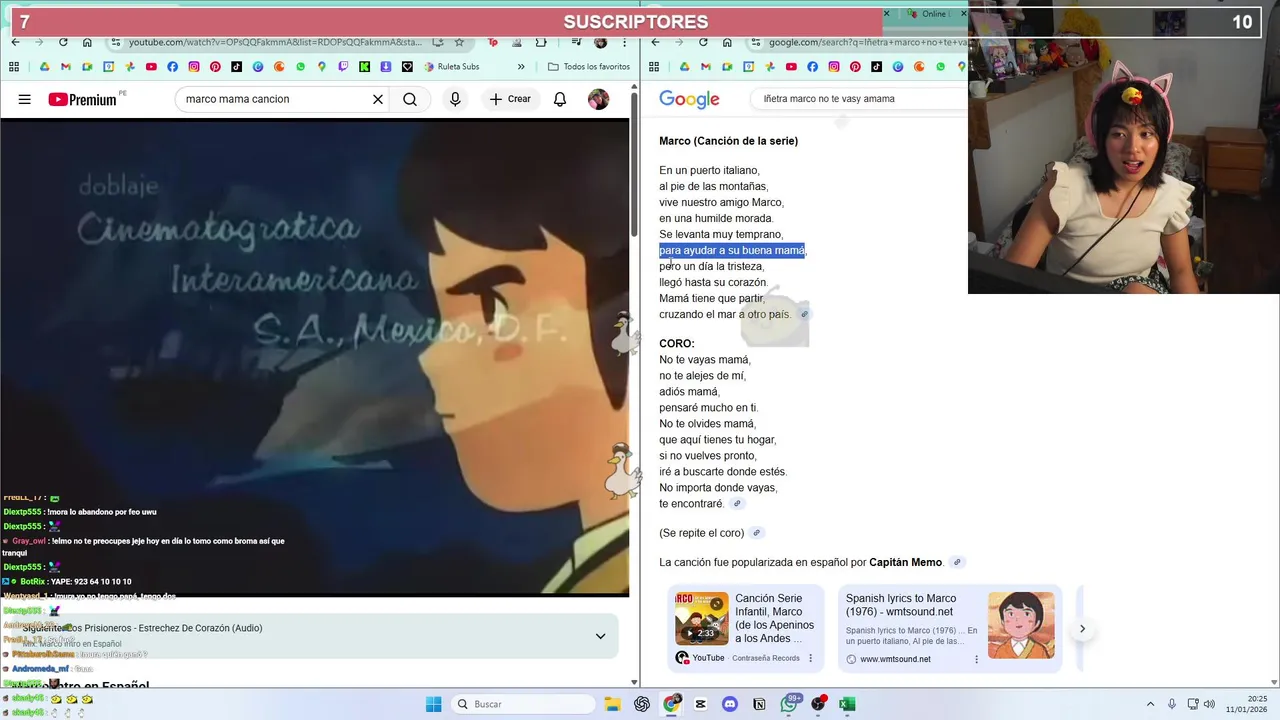1280x720 pixels.
Task: Open TikTok bookmark in the YouTube window
Action: [236, 67]
